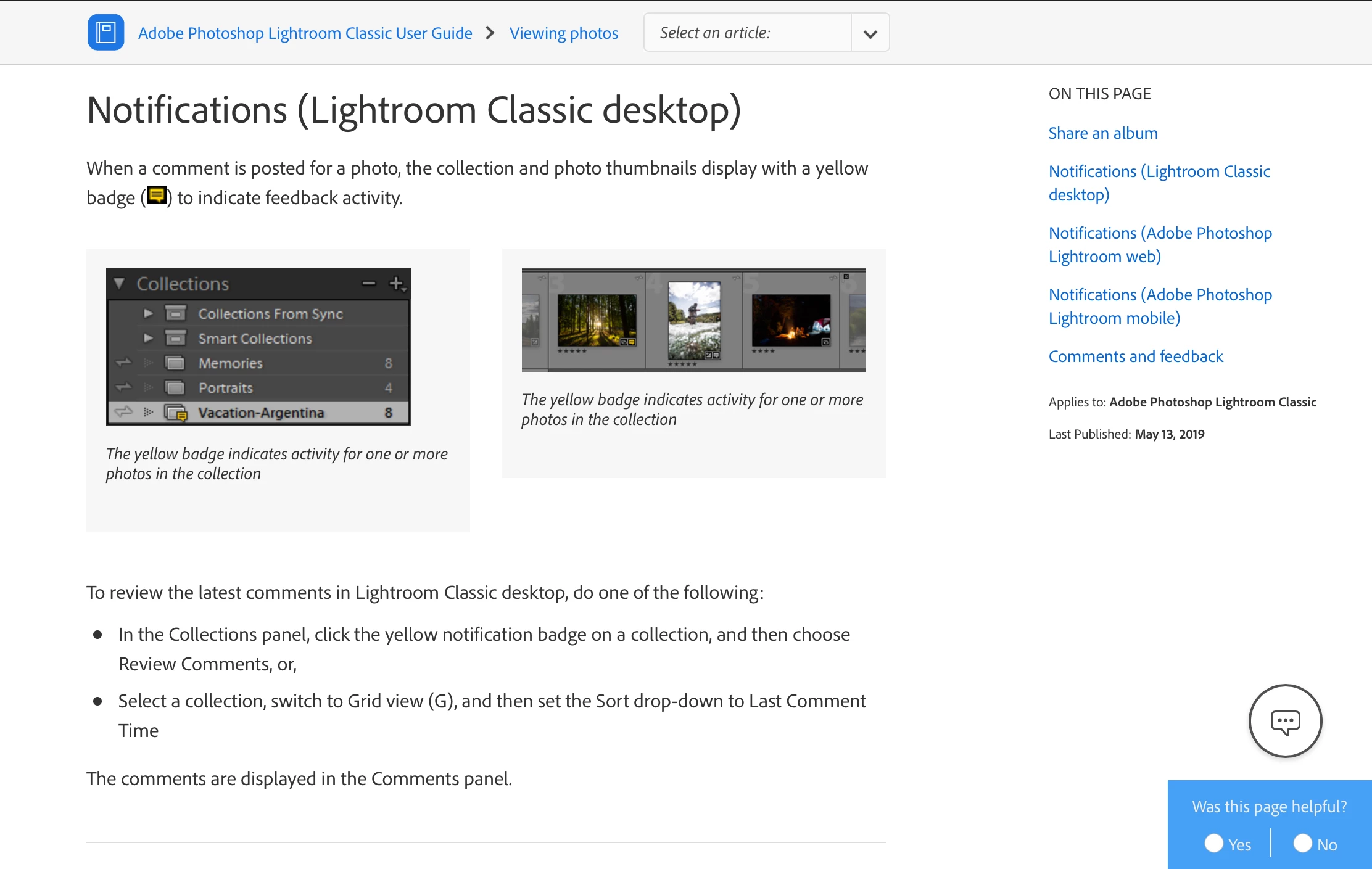The height and width of the screenshot is (869, 1372).
Task: Jump to Share an album section
Action: 1102,133
